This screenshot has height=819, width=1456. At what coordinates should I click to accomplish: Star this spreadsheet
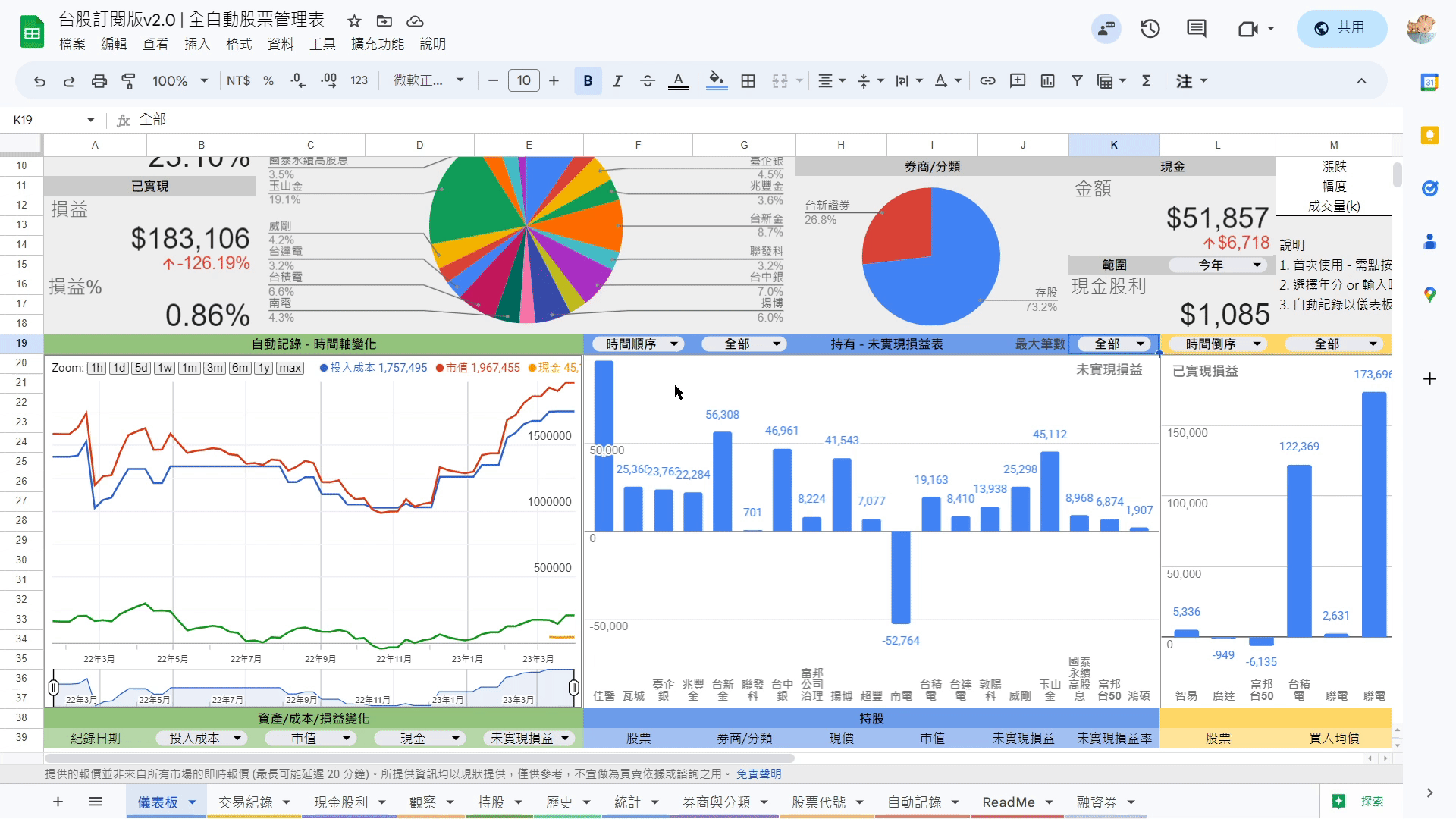click(354, 21)
